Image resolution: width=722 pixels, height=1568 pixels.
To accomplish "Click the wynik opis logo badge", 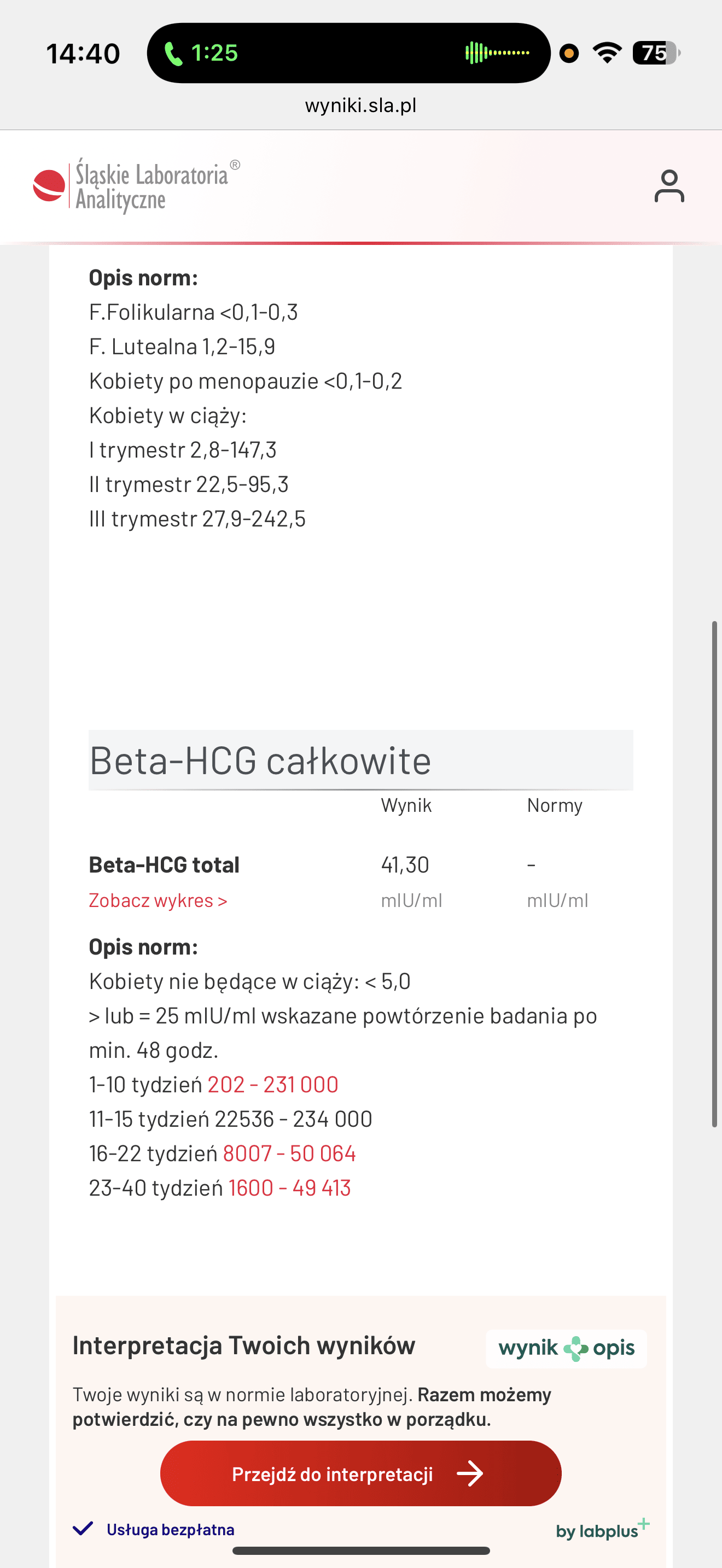I will [566, 1348].
